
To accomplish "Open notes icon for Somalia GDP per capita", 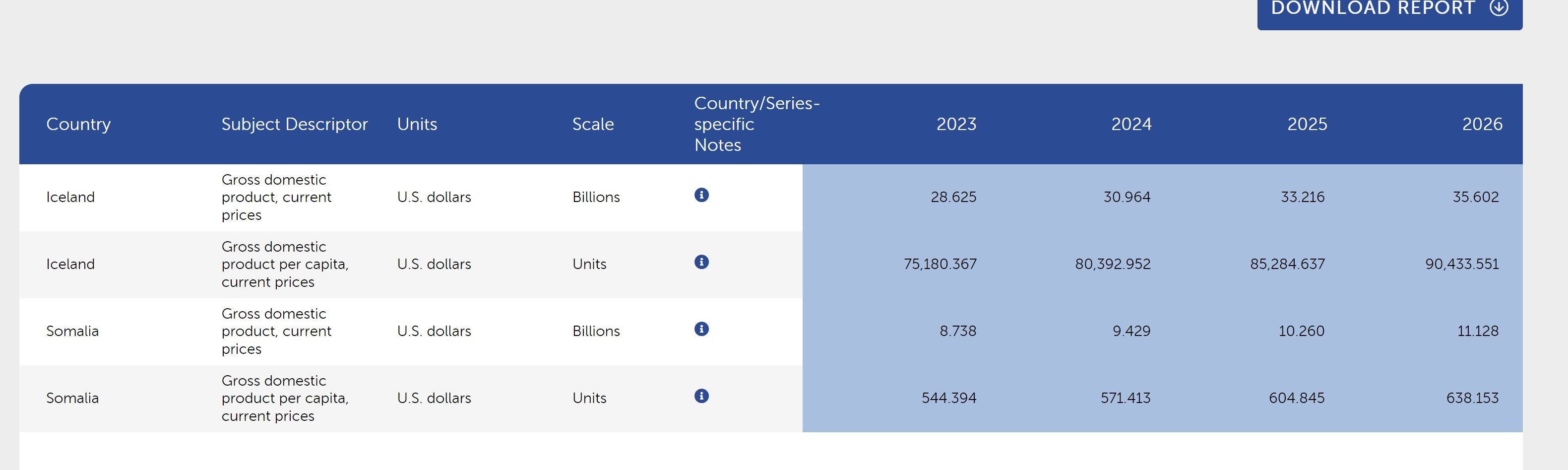I will coord(701,396).
